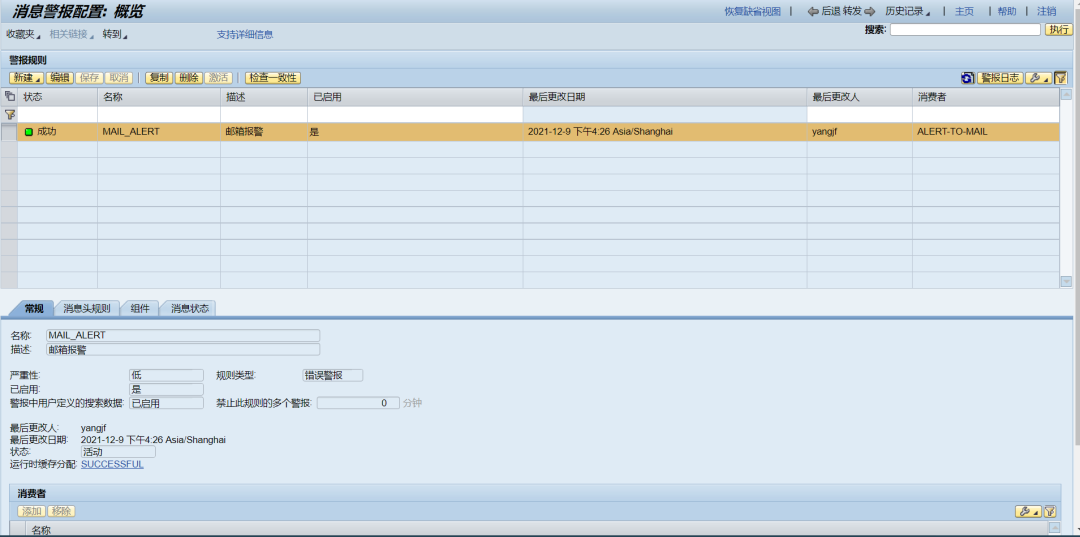Click the 激活 button

[x=218, y=78]
